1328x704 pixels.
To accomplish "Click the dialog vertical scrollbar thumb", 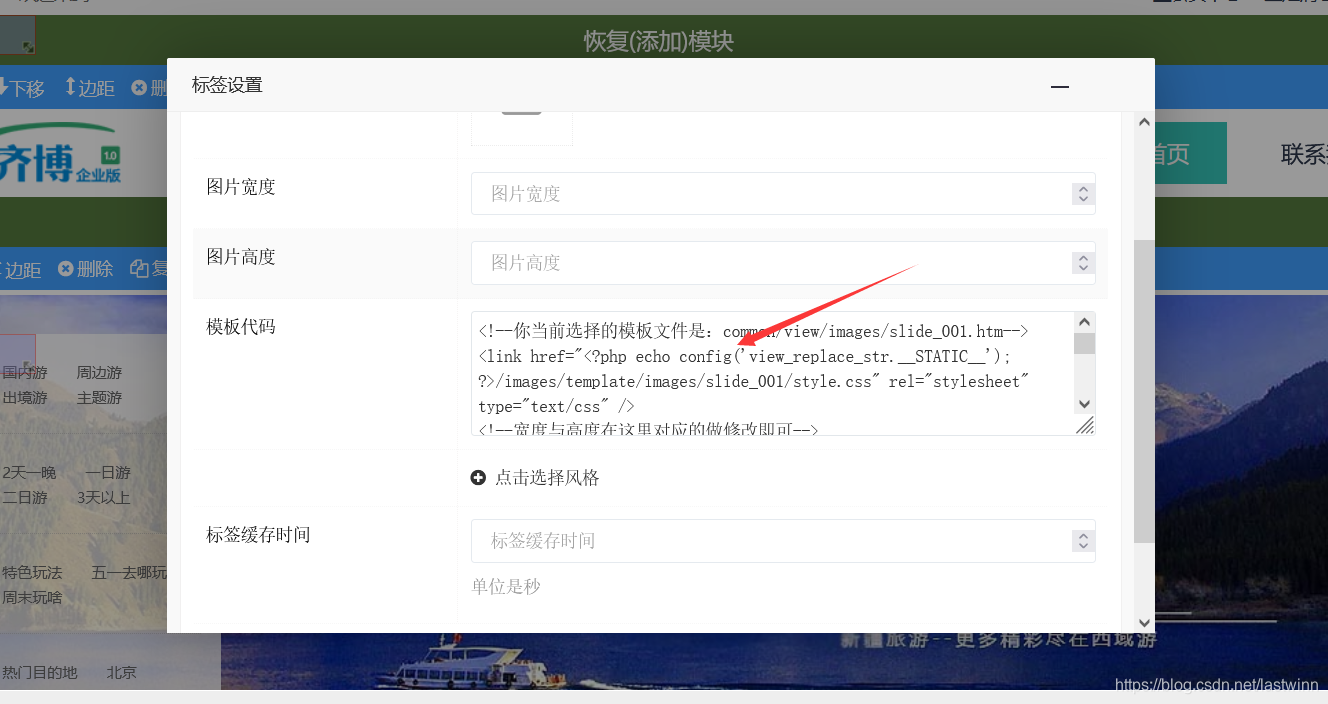I will (x=1144, y=391).
